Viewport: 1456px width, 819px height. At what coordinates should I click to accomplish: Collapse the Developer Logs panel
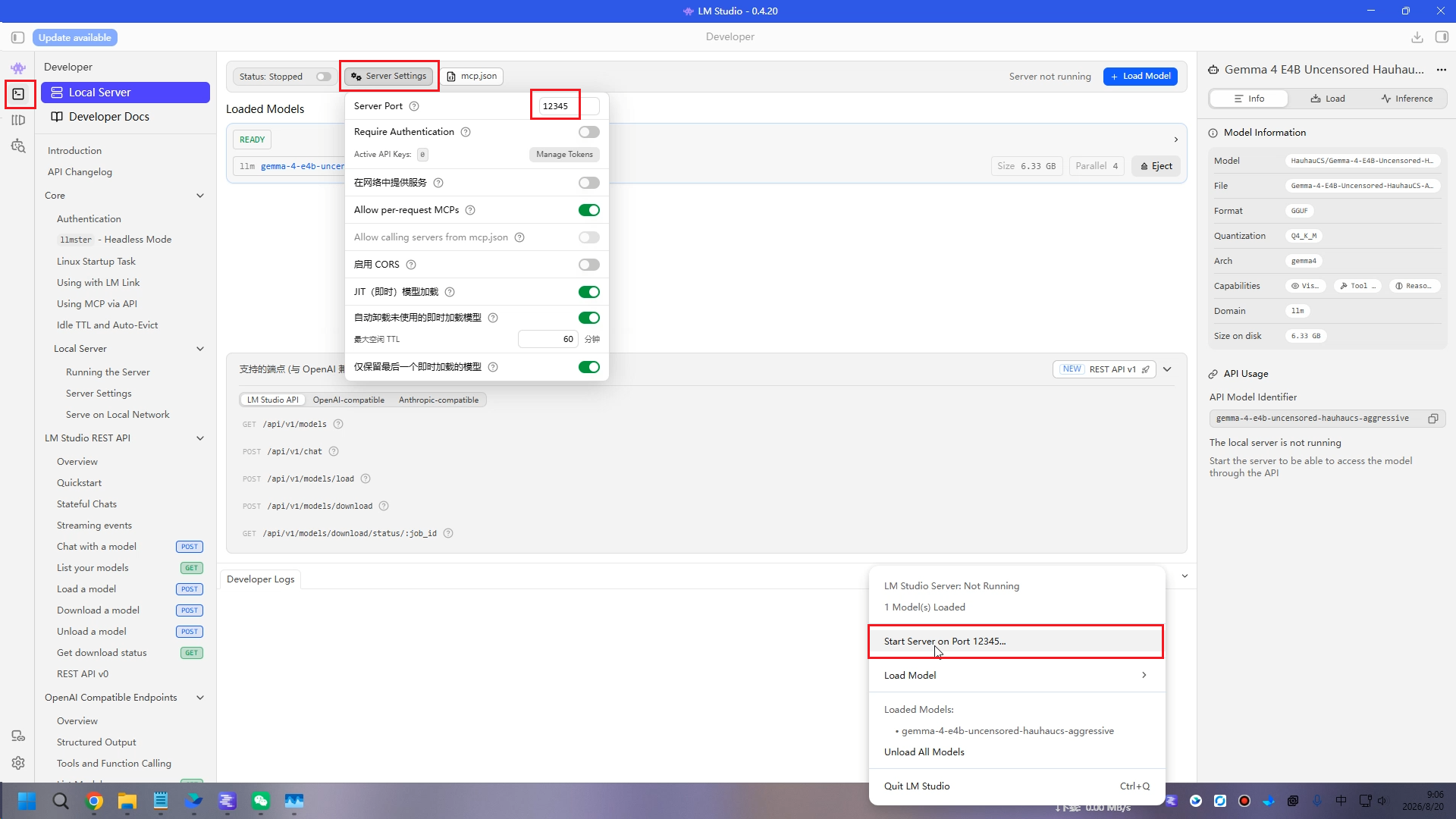tap(1185, 576)
